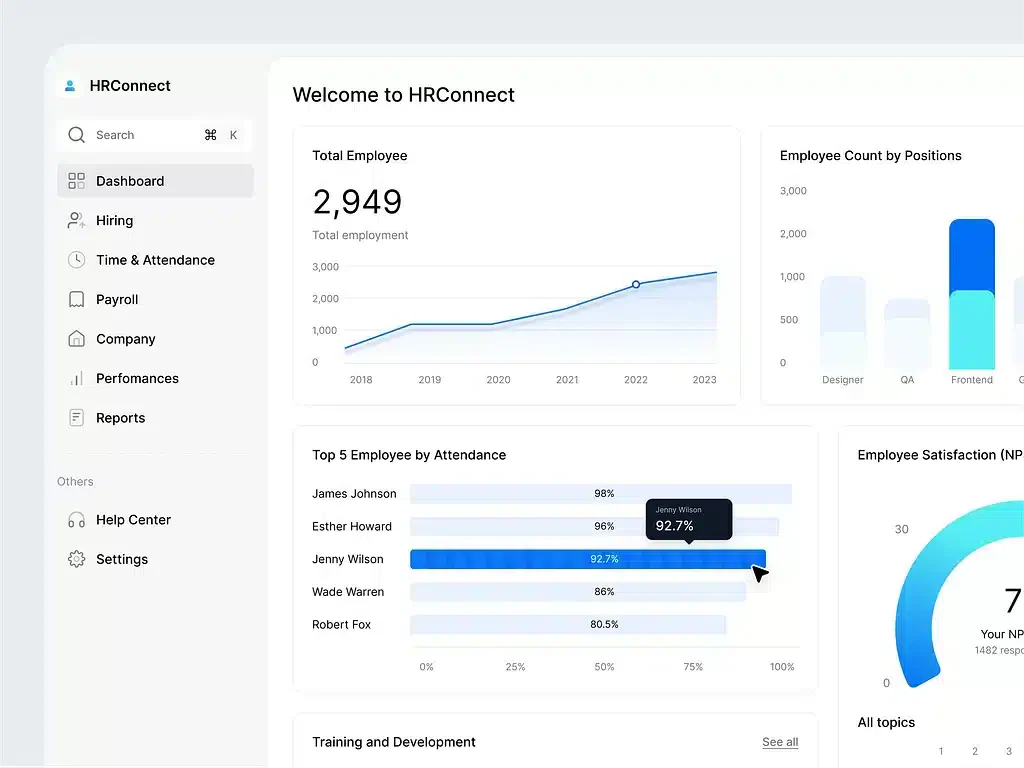Click Esther Howard's 96% attendance bar
The width and height of the screenshot is (1024, 768).
(x=594, y=526)
